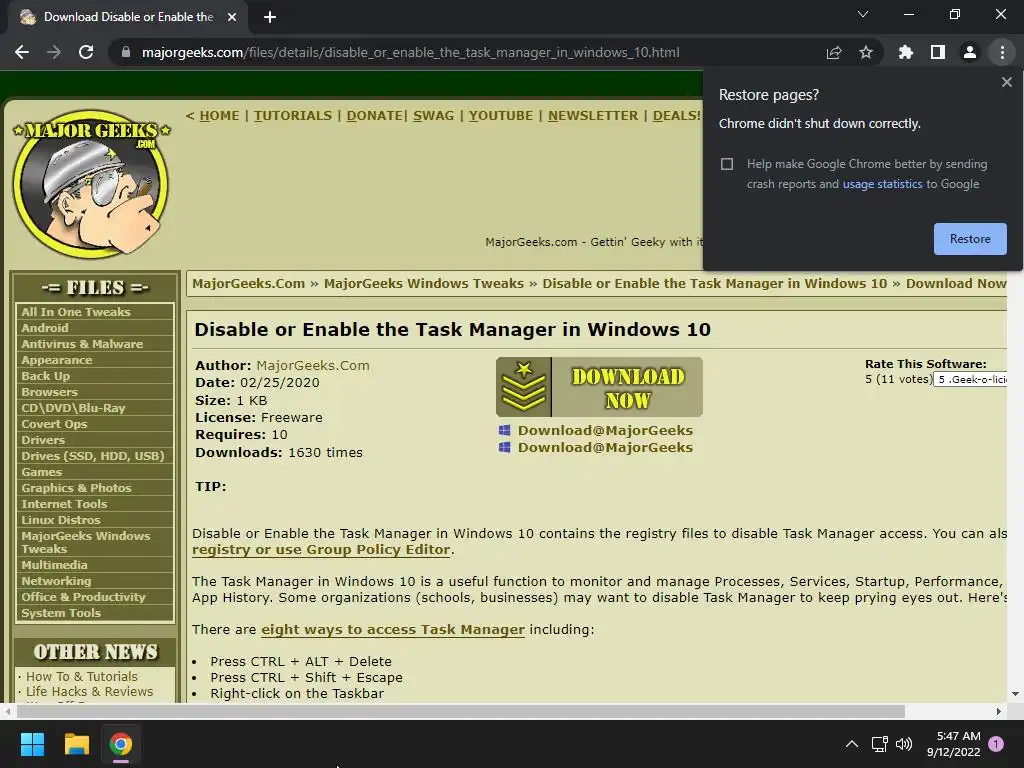Image resolution: width=1024 pixels, height=768 pixels.
Task: Bookmark the page with the star icon
Action: click(866, 52)
